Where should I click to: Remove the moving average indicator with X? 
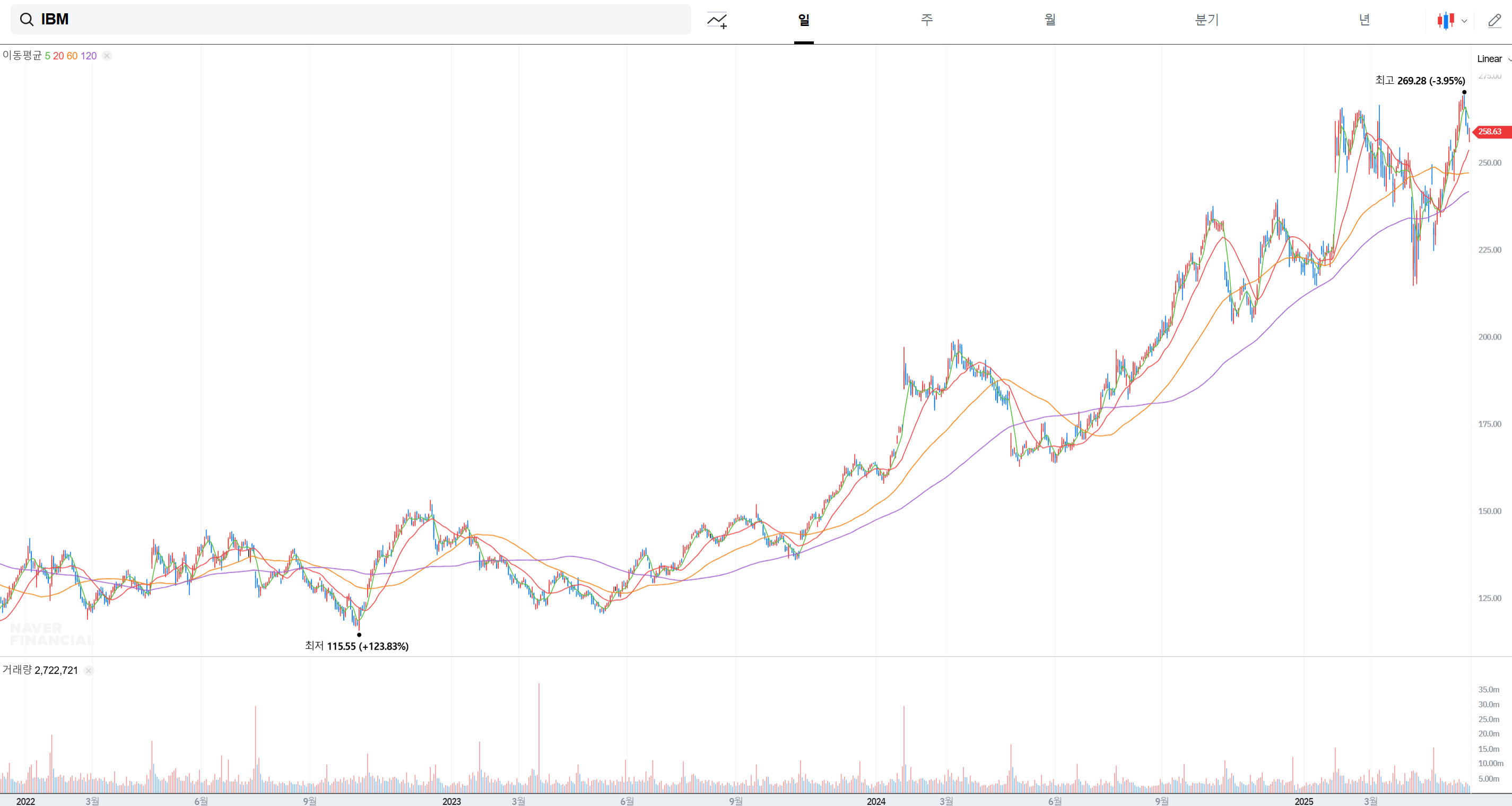(x=107, y=56)
